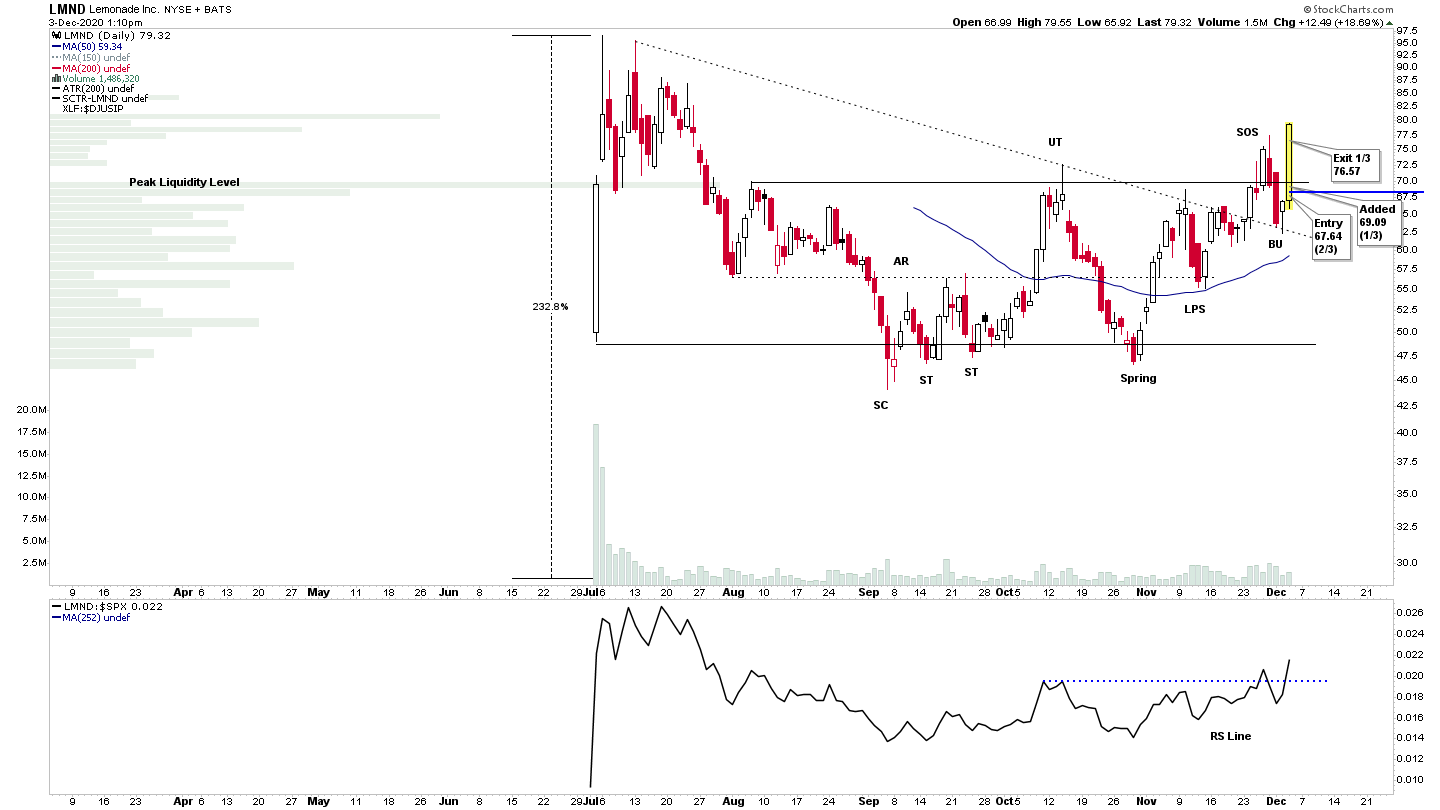This screenshot has height=810, width=1440.
Task: Click the "SC" selling climax annotation
Action: coord(880,405)
